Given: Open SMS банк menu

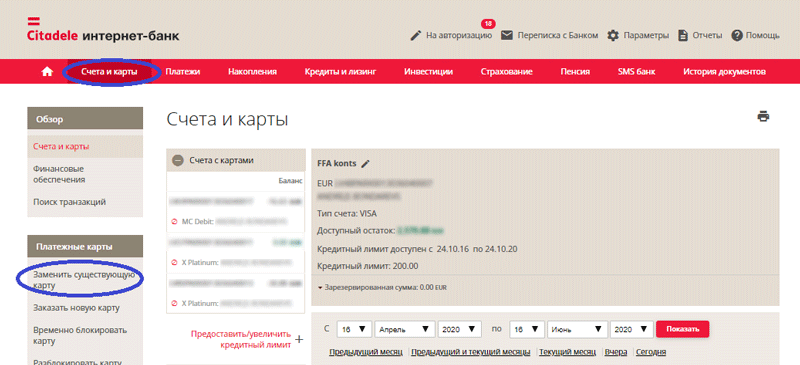Looking at the screenshot, I should 636,72.
